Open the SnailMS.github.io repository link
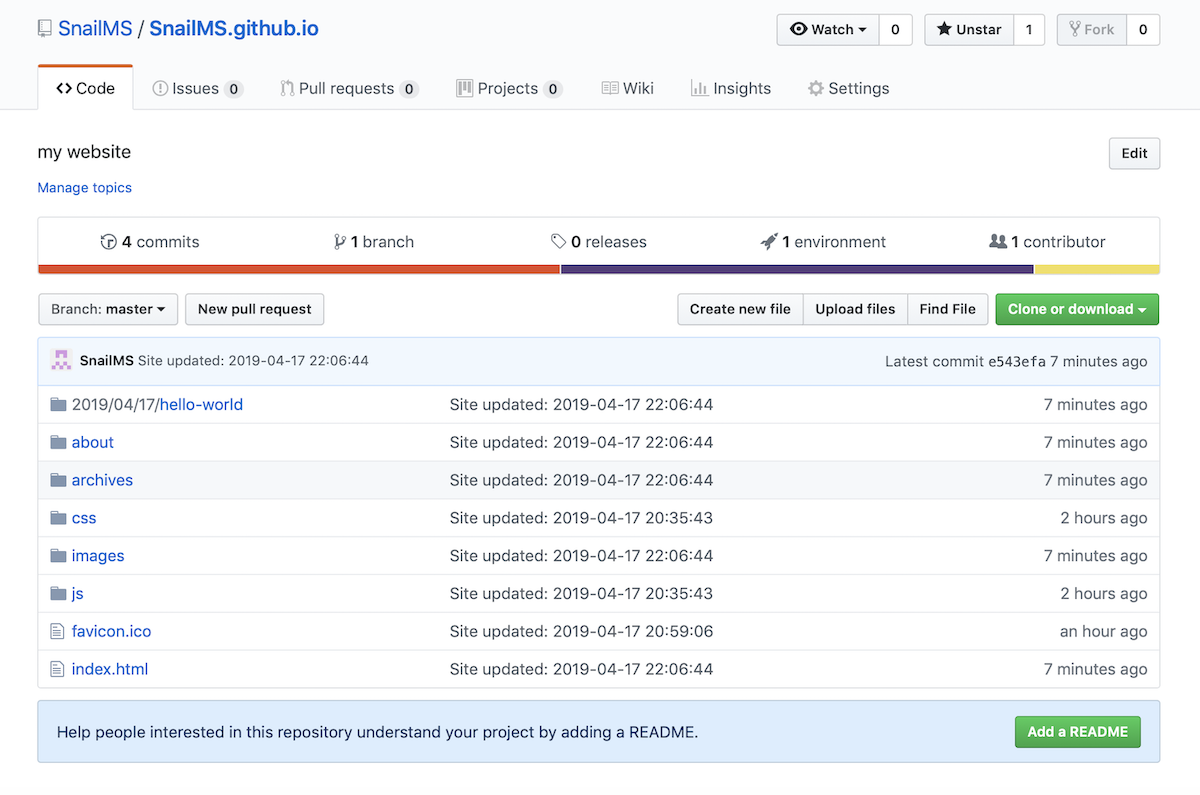Screen dimensions: 1200x795 click(x=234, y=29)
